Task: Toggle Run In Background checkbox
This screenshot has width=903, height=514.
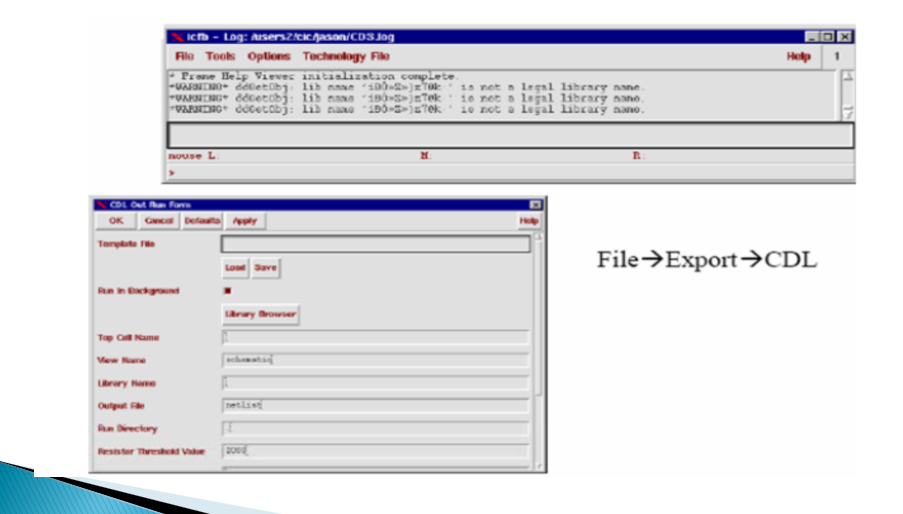Action: click(227, 291)
